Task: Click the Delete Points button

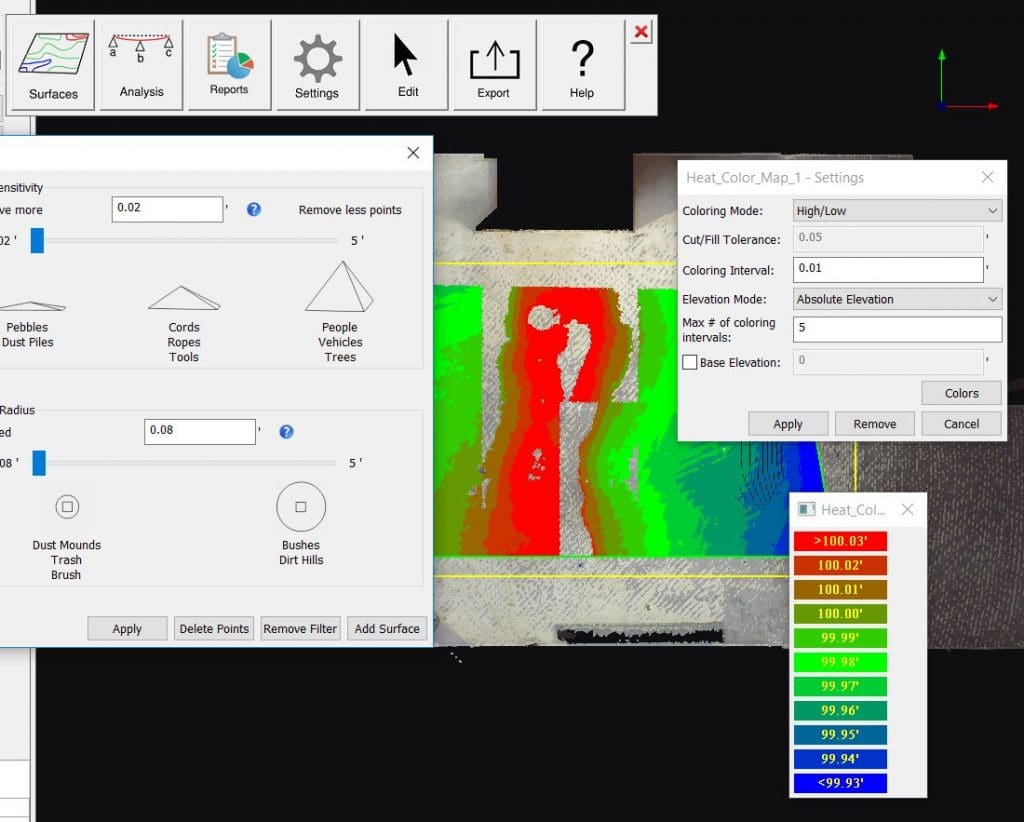Action: 214,628
